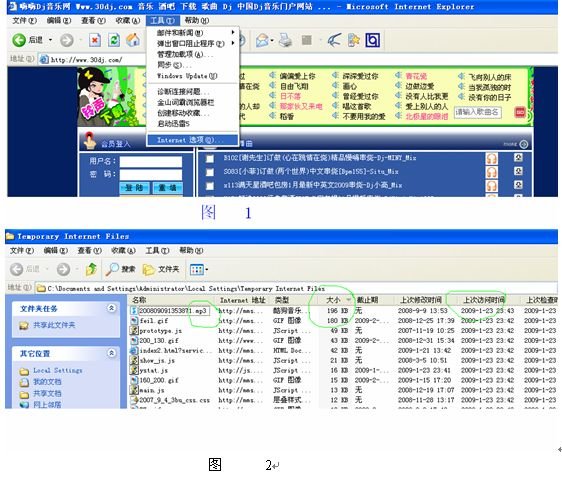Click the 文件夹 Folders button in Explorer

(x=161, y=269)
